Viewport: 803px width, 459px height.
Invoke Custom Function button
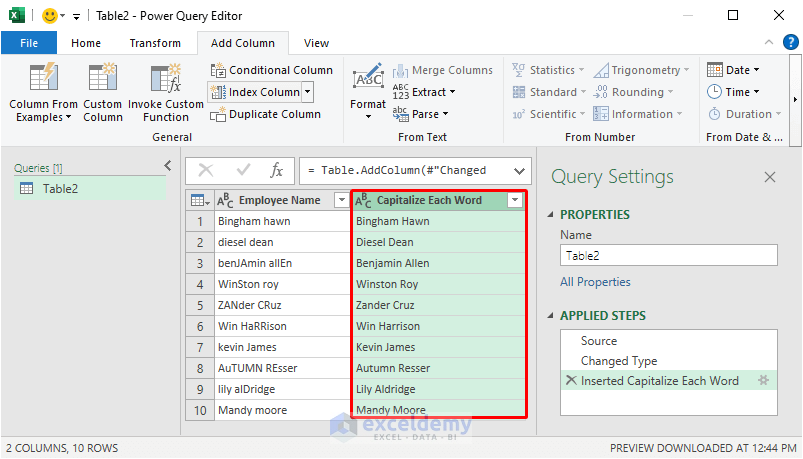point(165,92)
